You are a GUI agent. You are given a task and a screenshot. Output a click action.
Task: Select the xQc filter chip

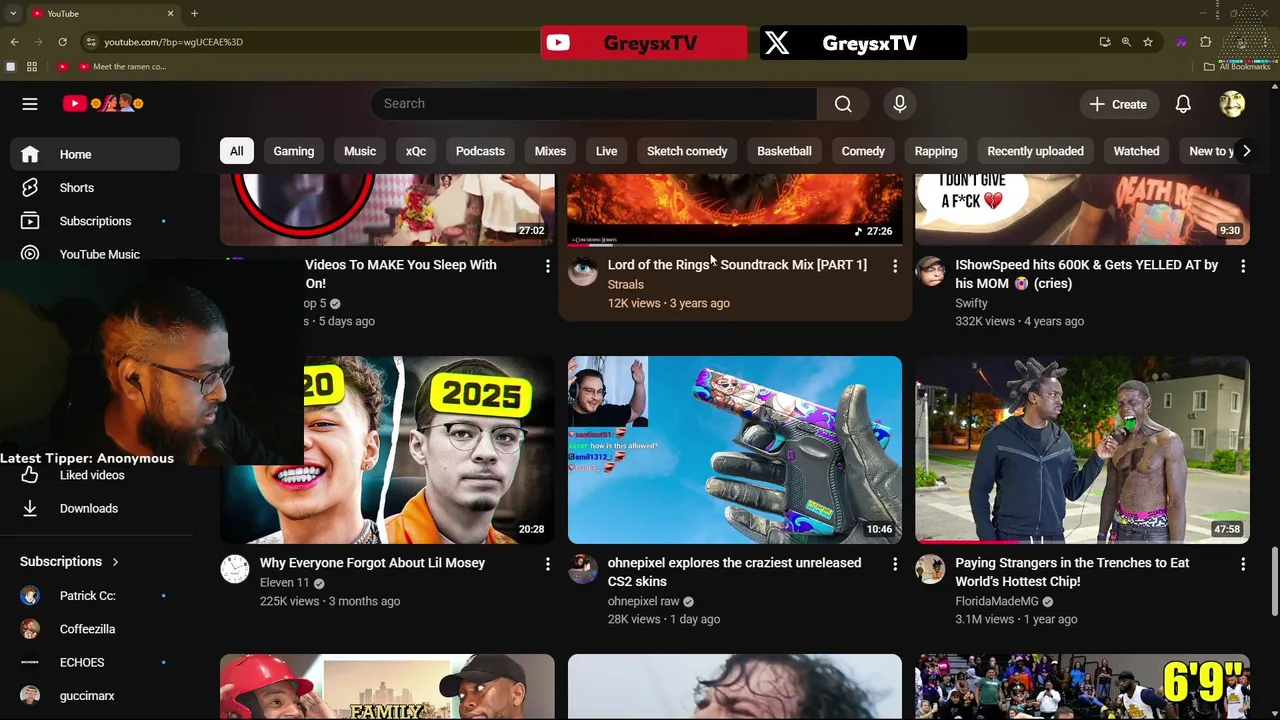tap(416, 151)
